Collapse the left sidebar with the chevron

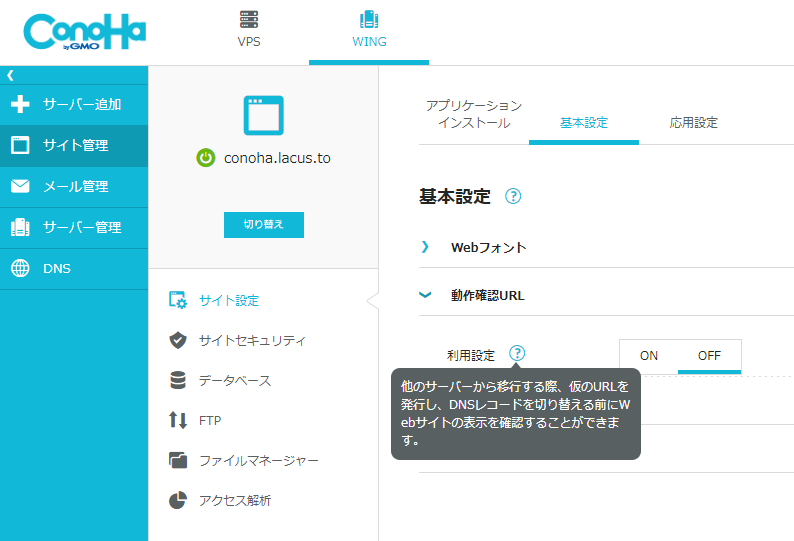pyautogui.click(x=10, y=75)
